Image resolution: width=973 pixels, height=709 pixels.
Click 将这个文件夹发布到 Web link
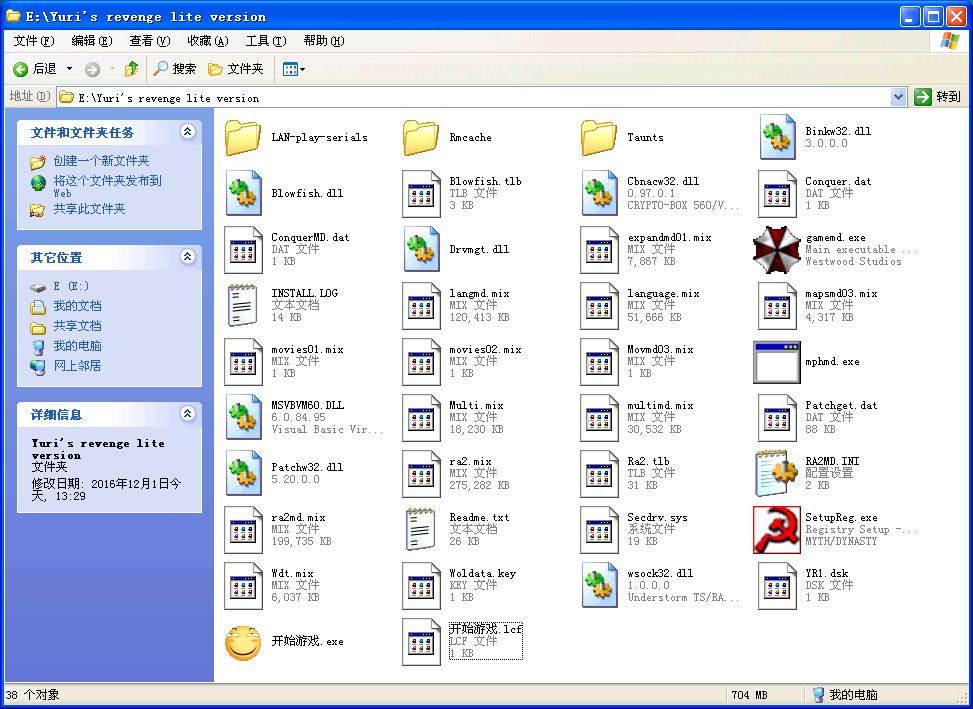point(107,185)
